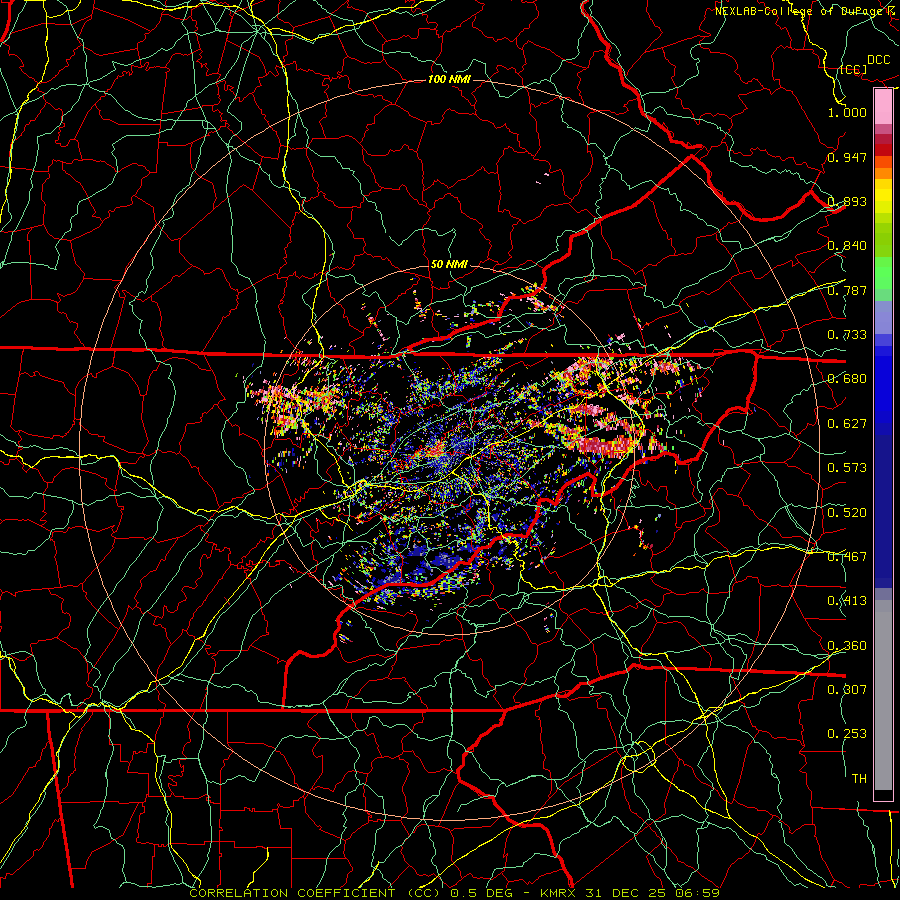Click the 0.573 scale value

(x=847, y=468)
